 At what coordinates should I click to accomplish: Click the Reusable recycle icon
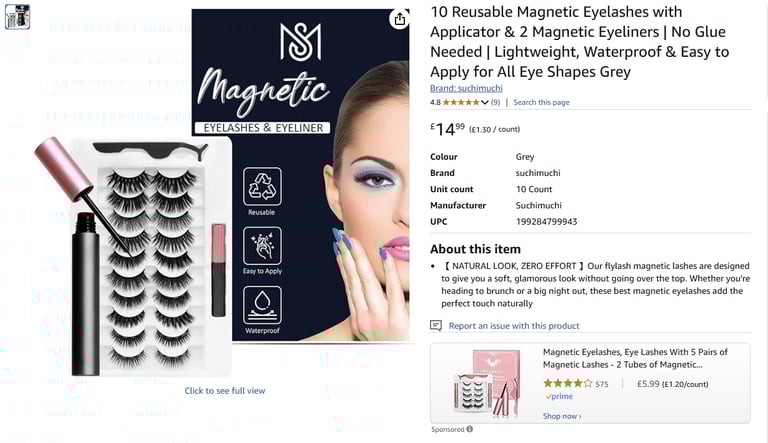pyautogui.click(x=262, y=186)
